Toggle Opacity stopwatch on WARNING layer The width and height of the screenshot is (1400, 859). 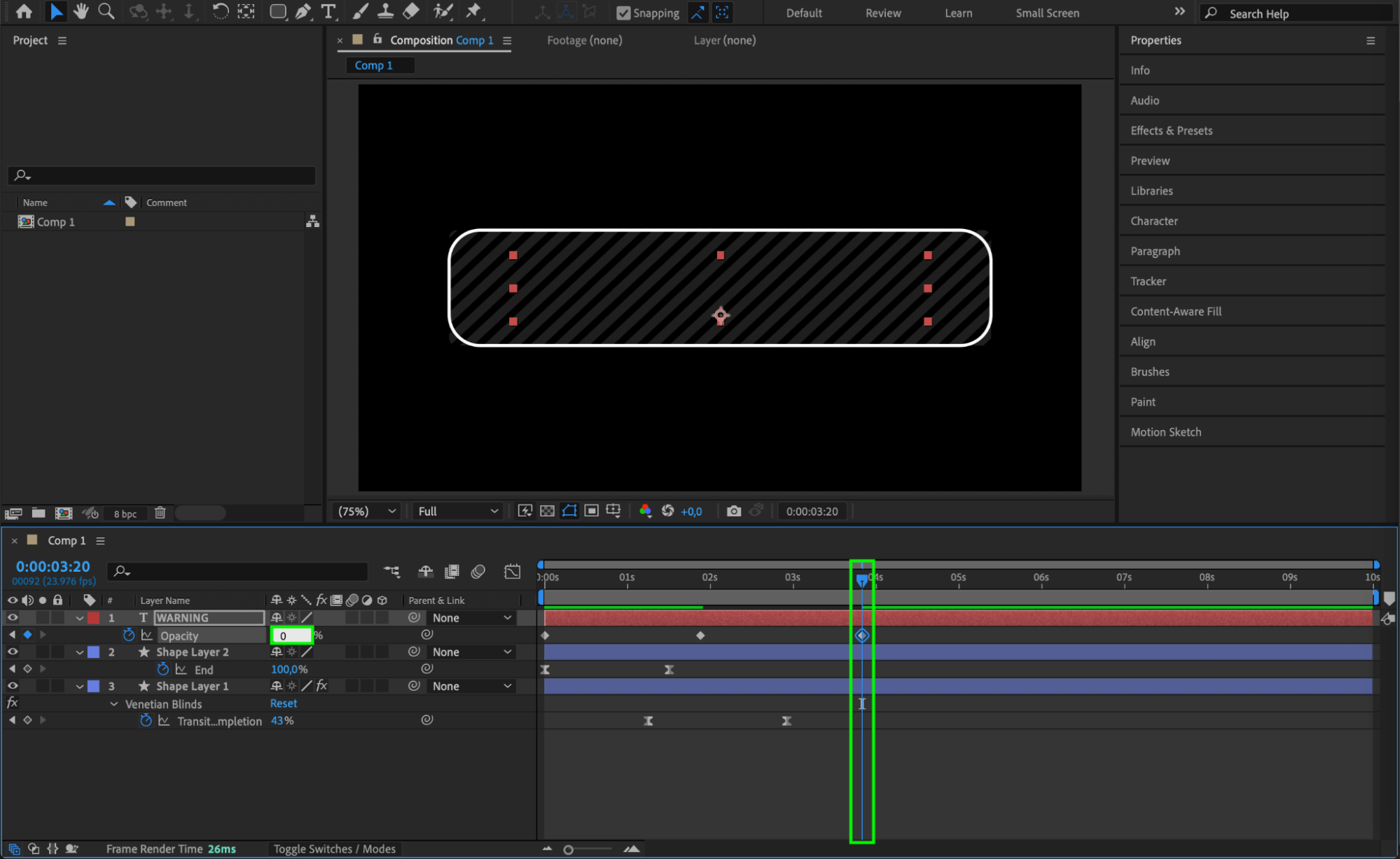pyautogui.click(x=129, y=635)
